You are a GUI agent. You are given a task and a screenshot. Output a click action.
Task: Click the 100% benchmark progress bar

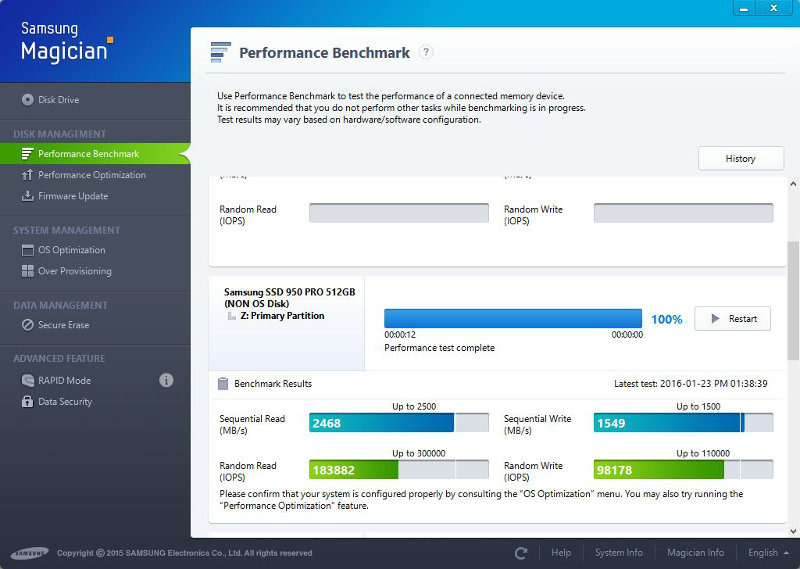coord(513,318)
